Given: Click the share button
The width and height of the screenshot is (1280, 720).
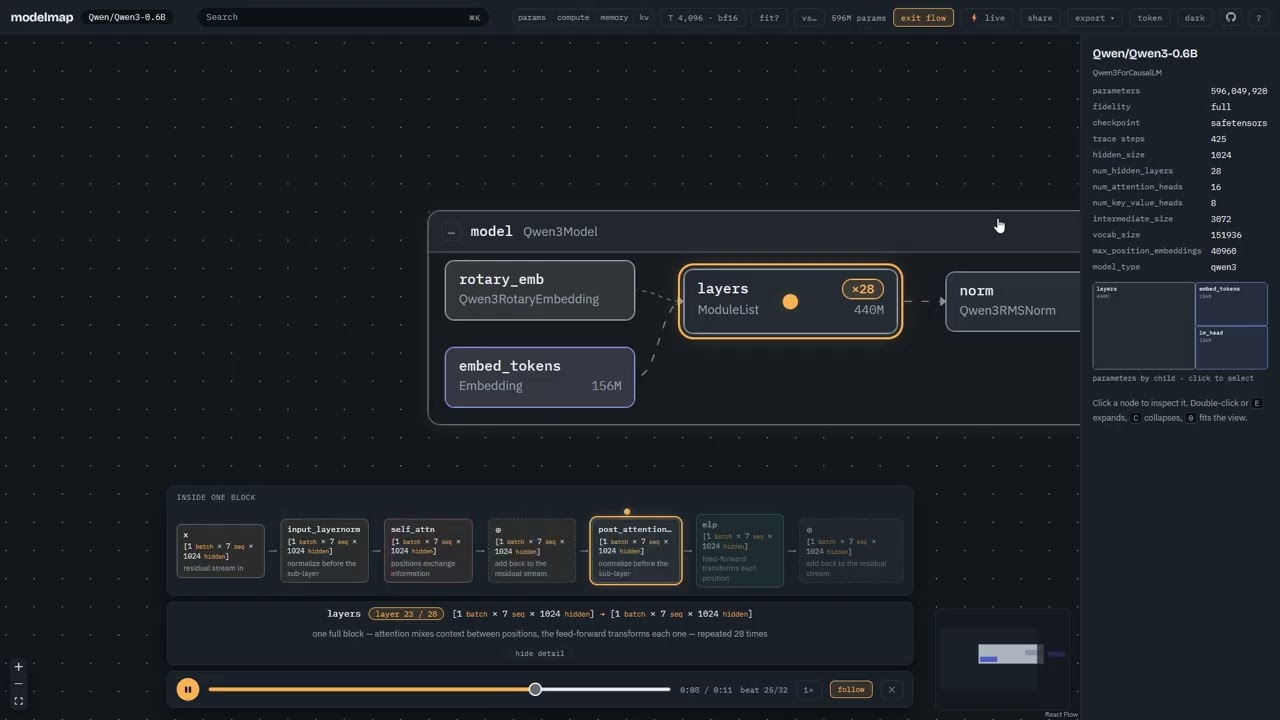Looking at the screenshot, I should click(1040, 18).
